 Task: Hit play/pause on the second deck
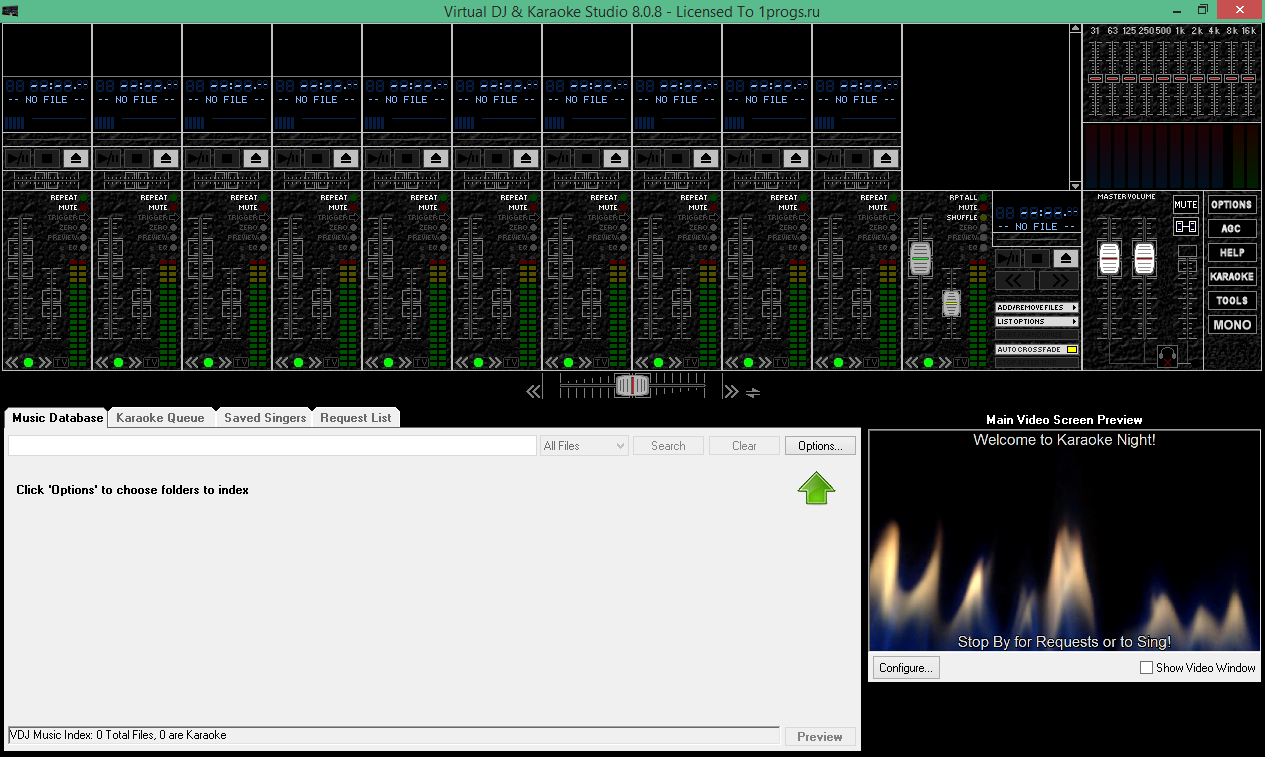108,158
